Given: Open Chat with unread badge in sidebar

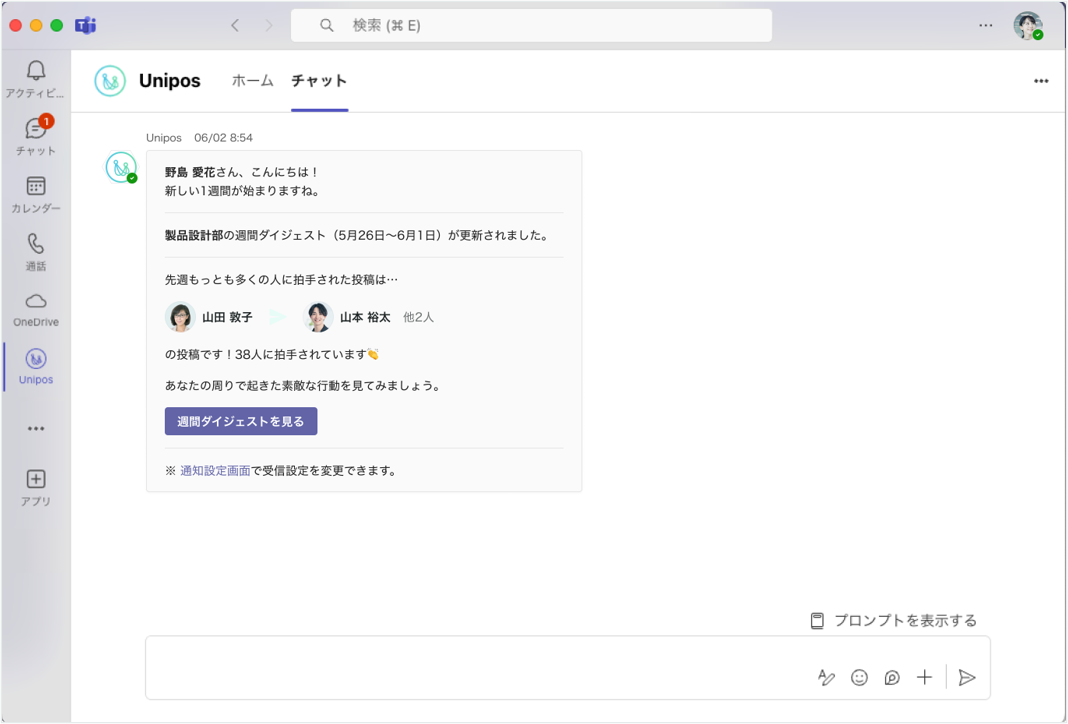Looking at the screenshot, I should 35,136.
